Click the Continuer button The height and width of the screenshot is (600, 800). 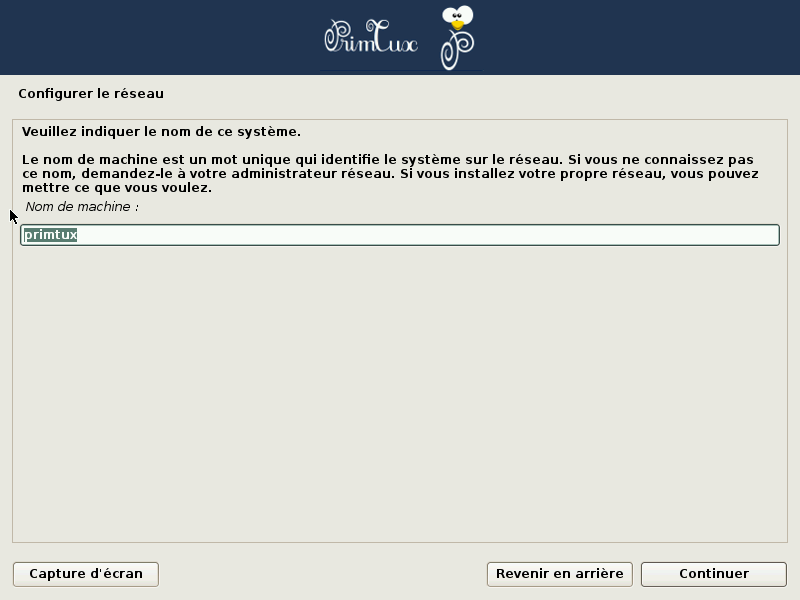click(x=713, y=574)
